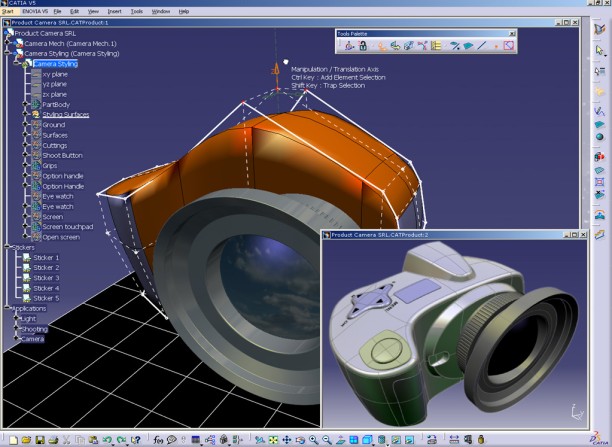Open the Formula f(x) tool
Image resolution: width=612 pixels, height=447 pixels.
point(158,440)
